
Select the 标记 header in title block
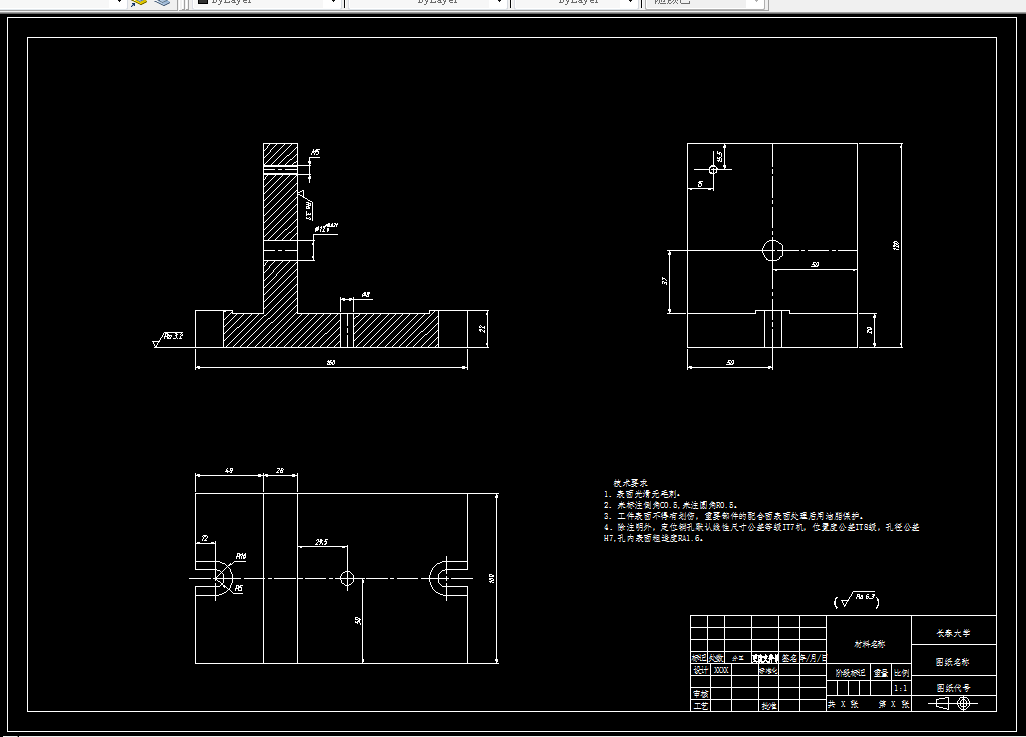coord(699,658)
